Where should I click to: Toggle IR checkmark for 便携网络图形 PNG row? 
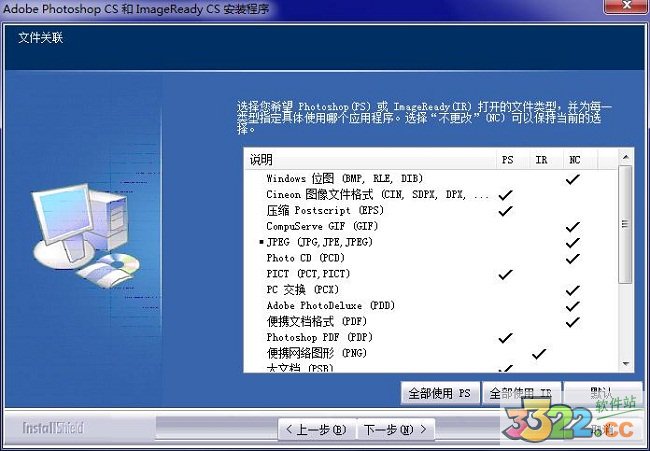(539, 354)
